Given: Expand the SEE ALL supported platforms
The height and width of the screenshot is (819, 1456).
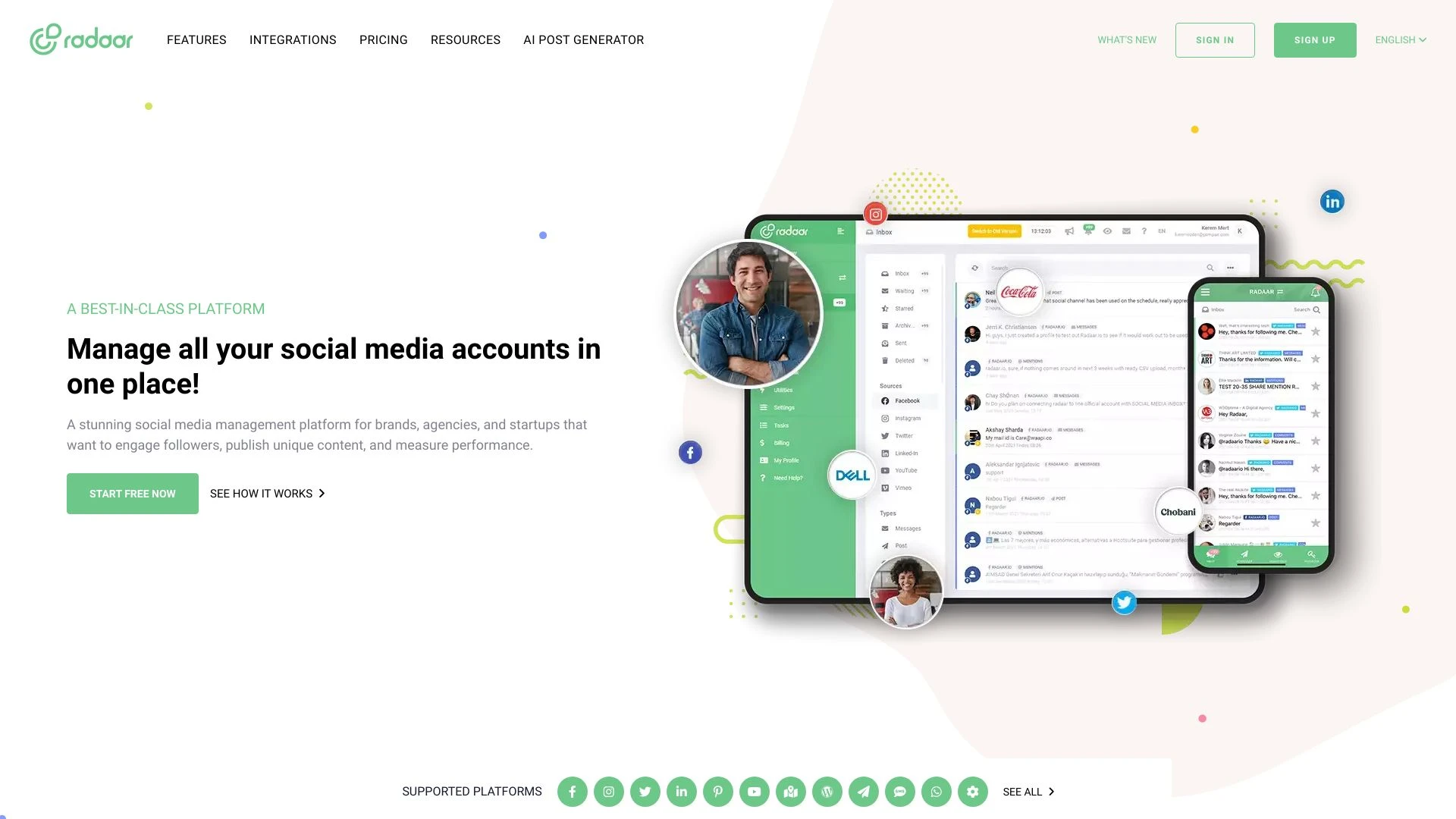Looking at the screenshot, I should [x=1028, y=791].
